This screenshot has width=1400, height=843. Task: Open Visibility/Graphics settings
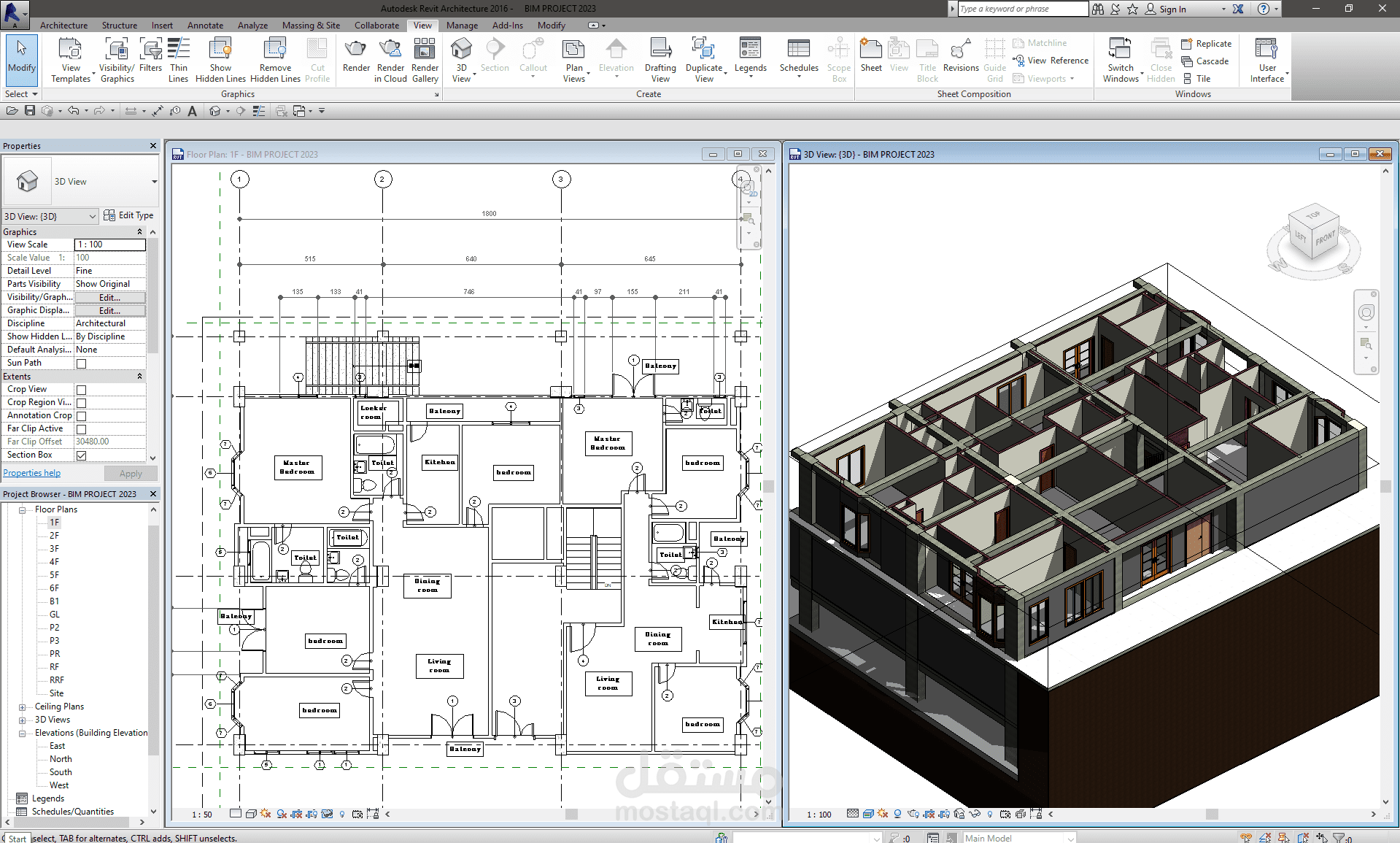tap(117, 60)
